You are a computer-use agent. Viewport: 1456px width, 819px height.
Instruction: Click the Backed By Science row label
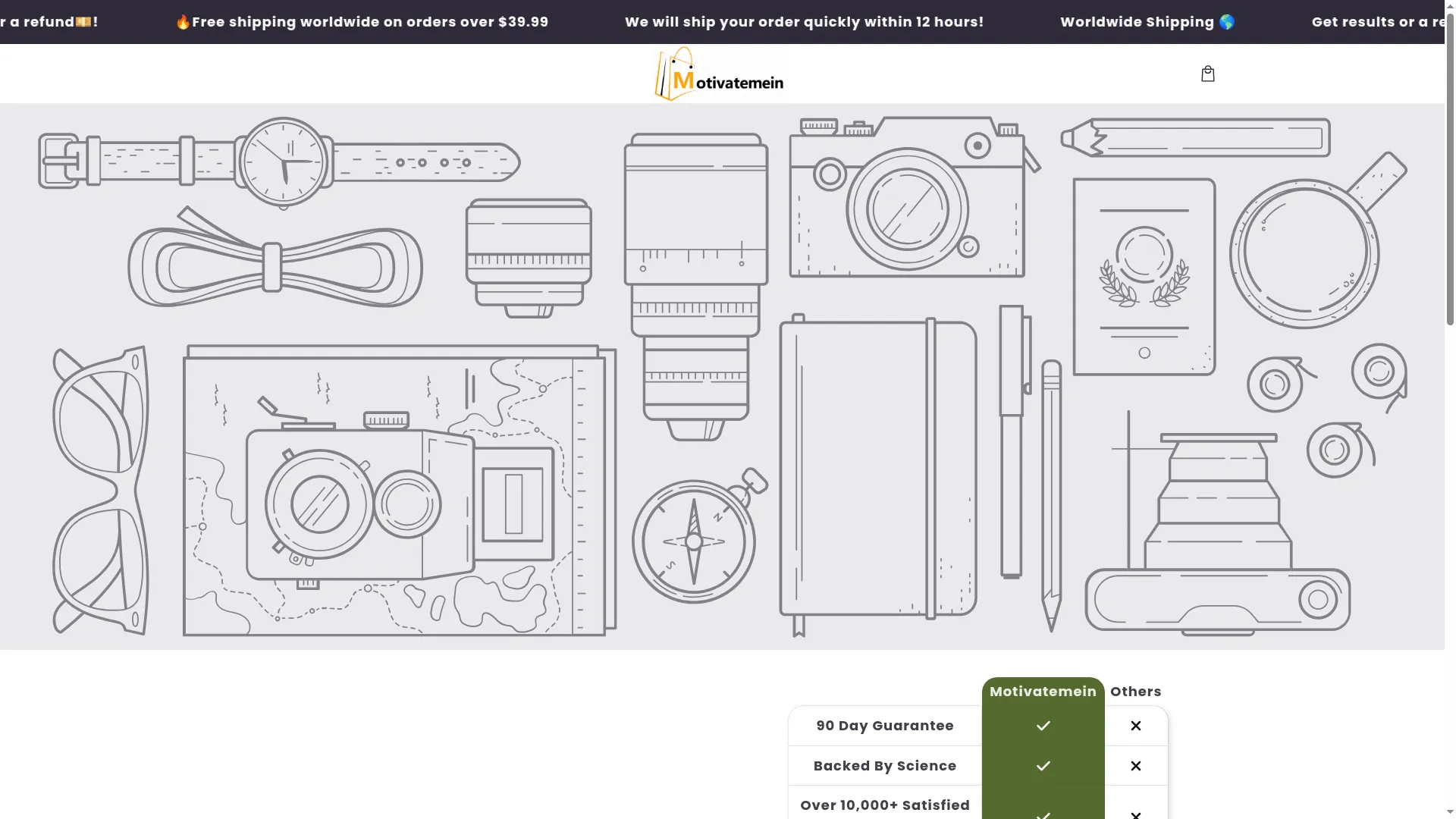pos(885,766)
